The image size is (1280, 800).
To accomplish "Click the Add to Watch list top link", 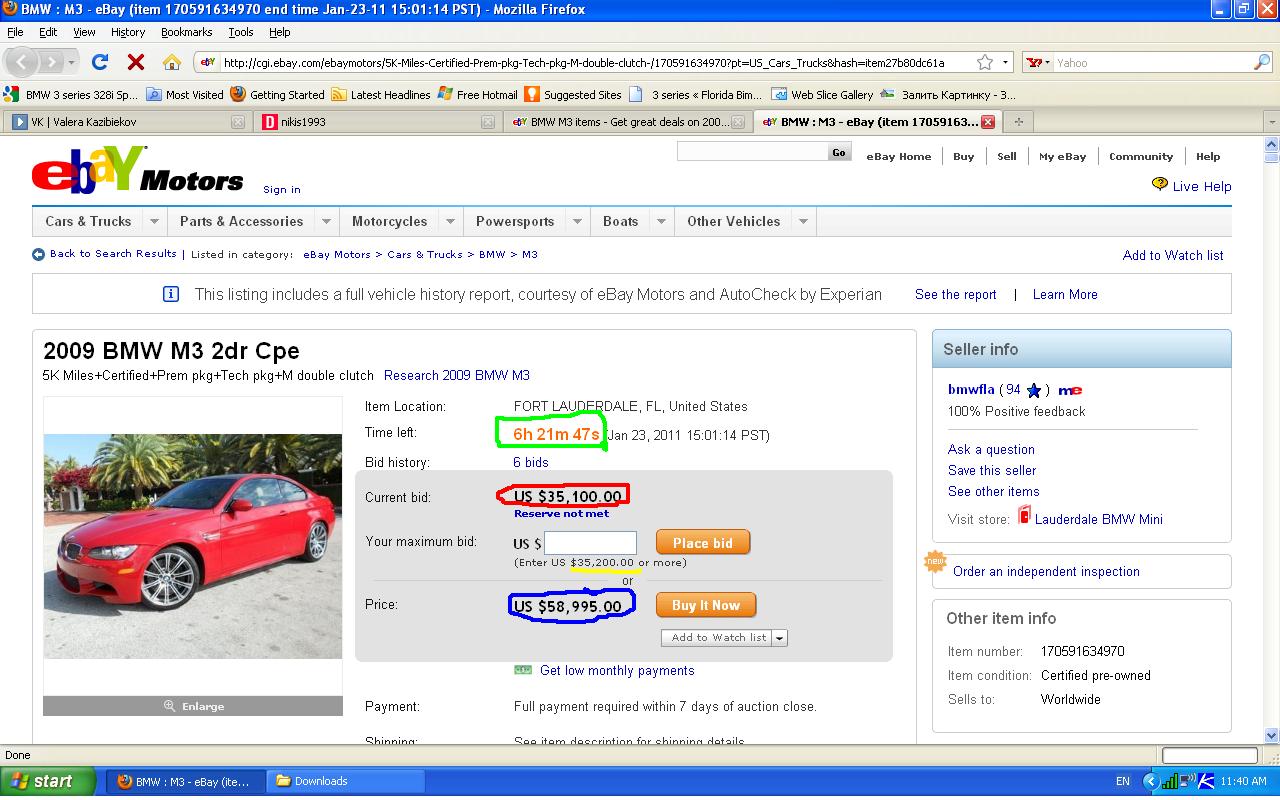I will click(1173, 255).
